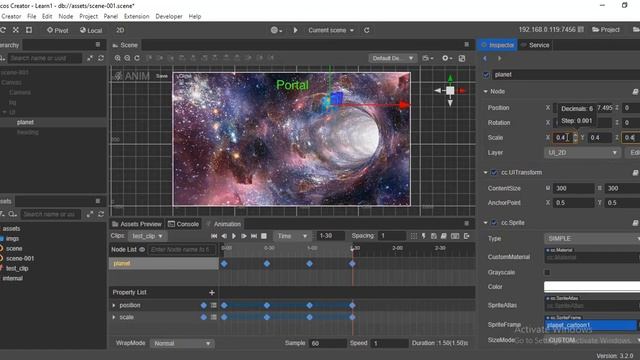Screen dimensions: 640x360
Task: Play the preview with the toolbar play icon
Action: point(295,30)
